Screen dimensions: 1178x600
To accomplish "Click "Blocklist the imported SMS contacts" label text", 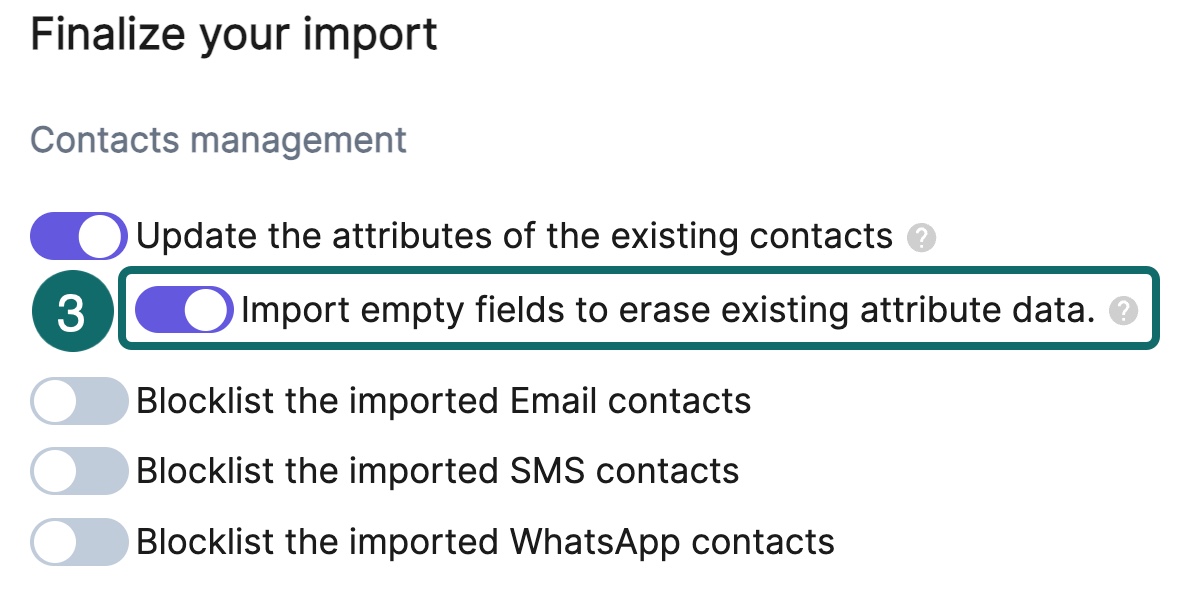I will point(437,470).
